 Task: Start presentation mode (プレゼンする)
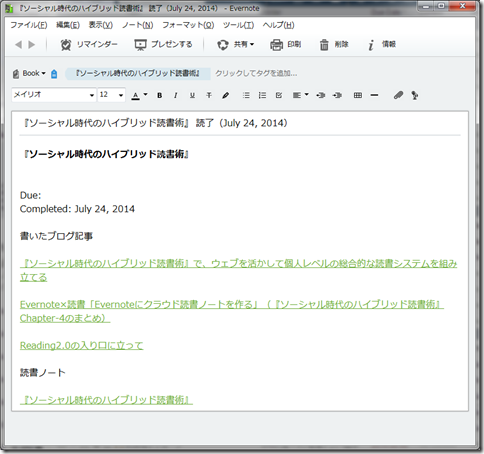click(x=163, y=45)
